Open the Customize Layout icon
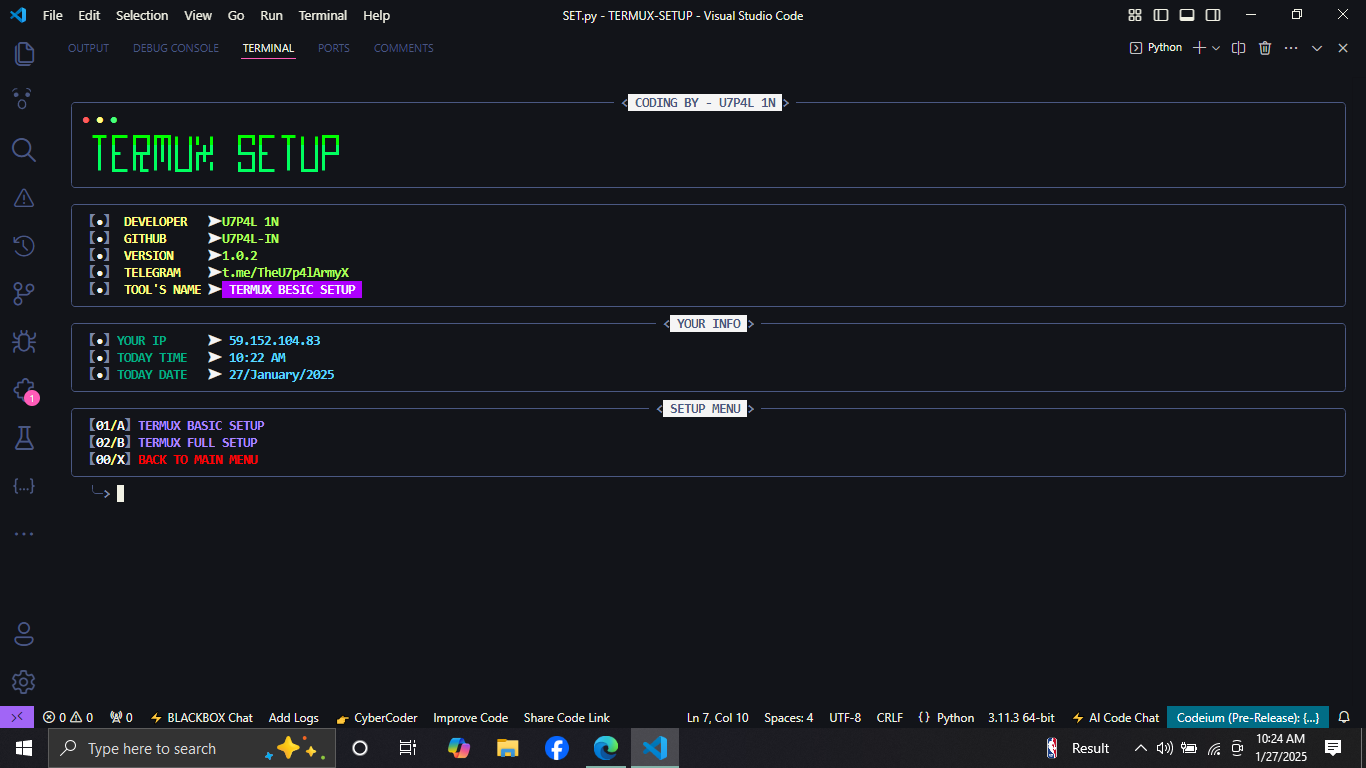Screen dimensions: 1366x768 [x=1135, y=15]
